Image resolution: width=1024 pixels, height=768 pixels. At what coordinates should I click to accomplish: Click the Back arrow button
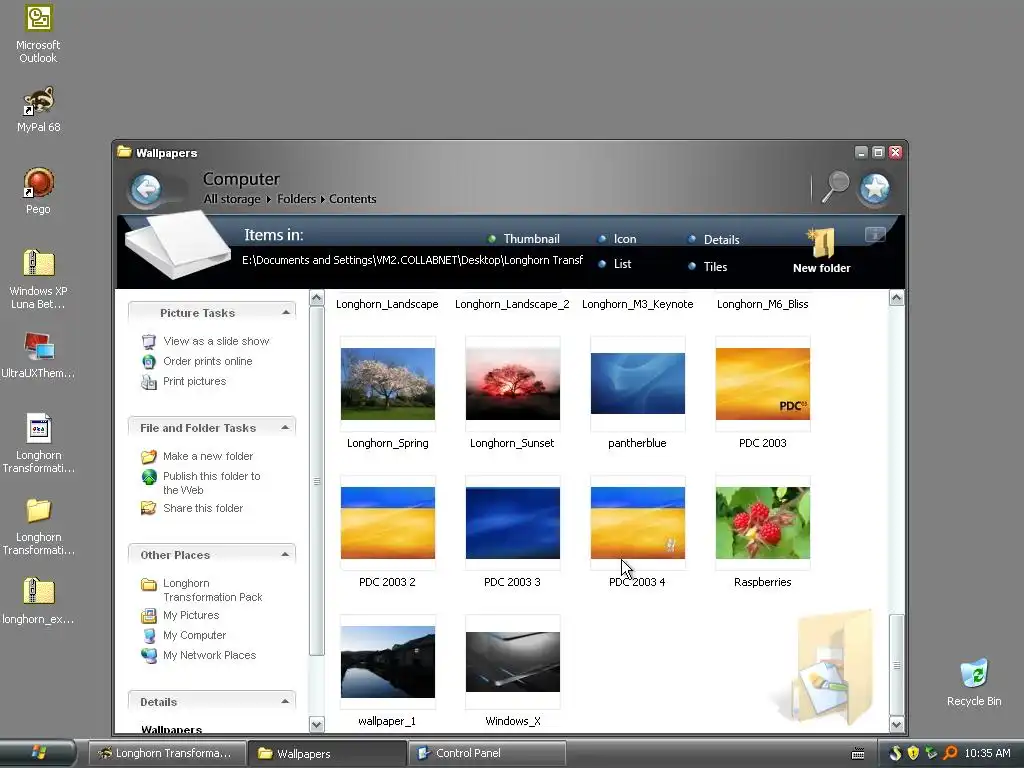[x=146, y=190]
